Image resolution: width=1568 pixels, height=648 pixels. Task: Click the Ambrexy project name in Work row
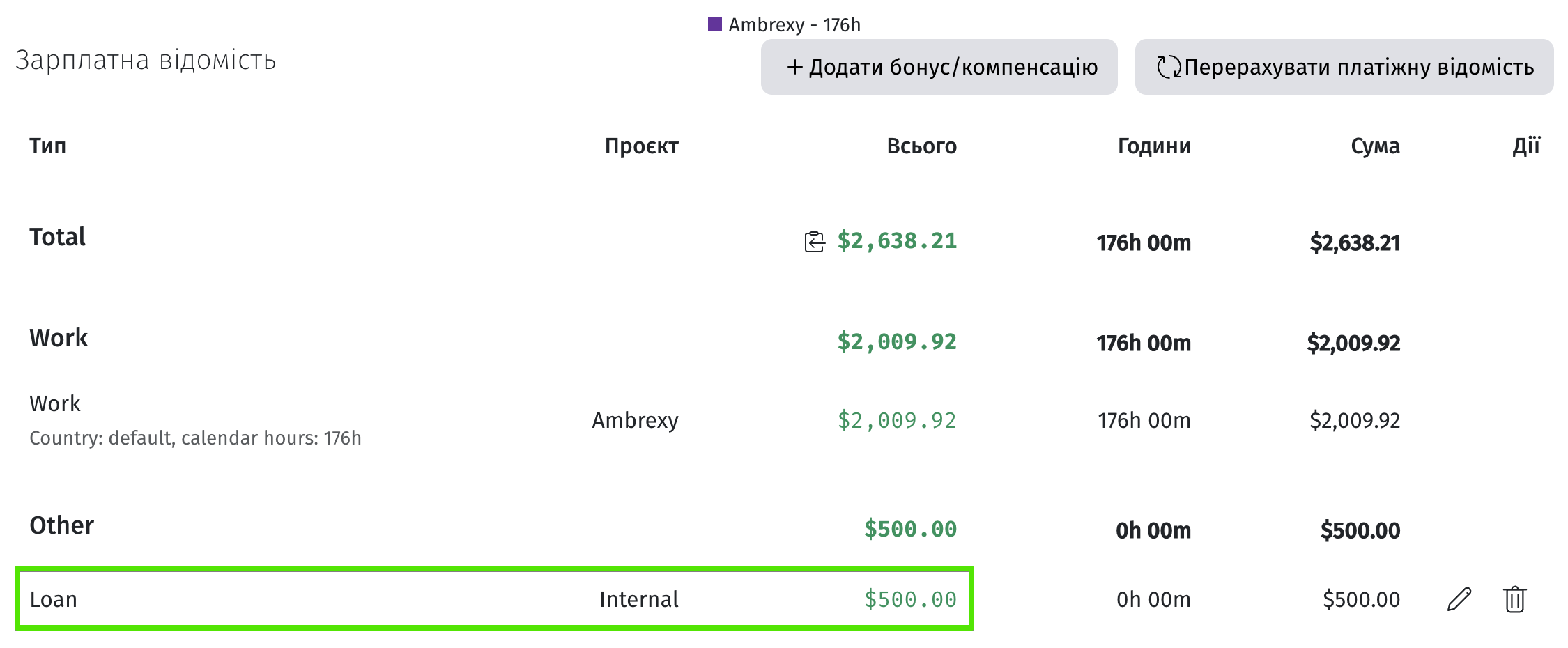click(635, 420)
